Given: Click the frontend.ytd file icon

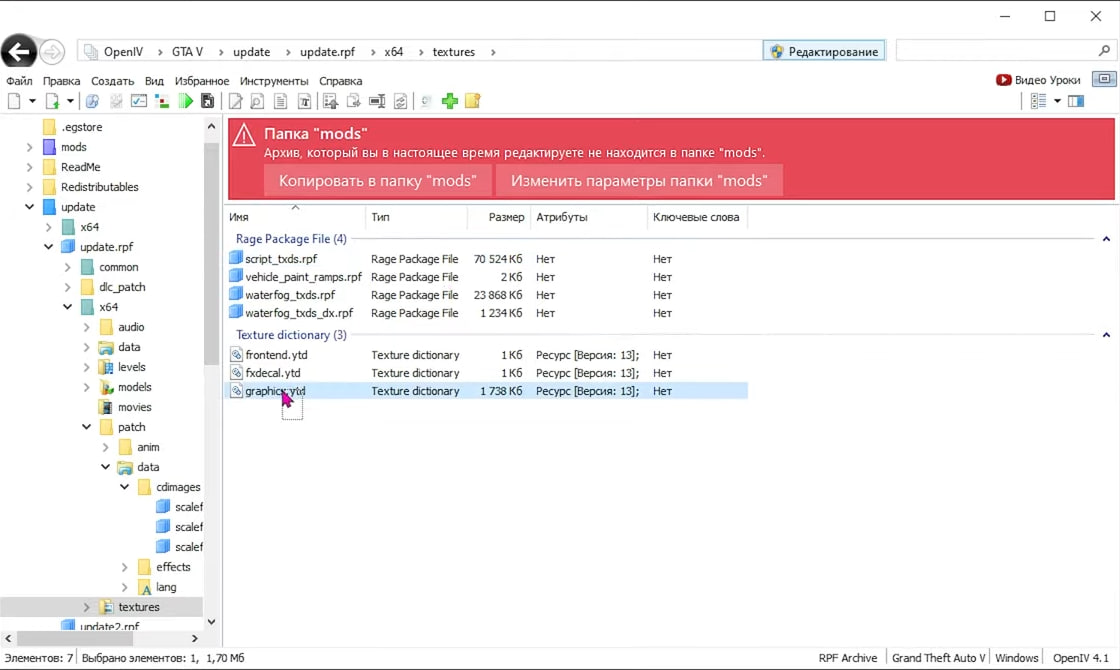Looking at the screenshot, I should [236, 355].
